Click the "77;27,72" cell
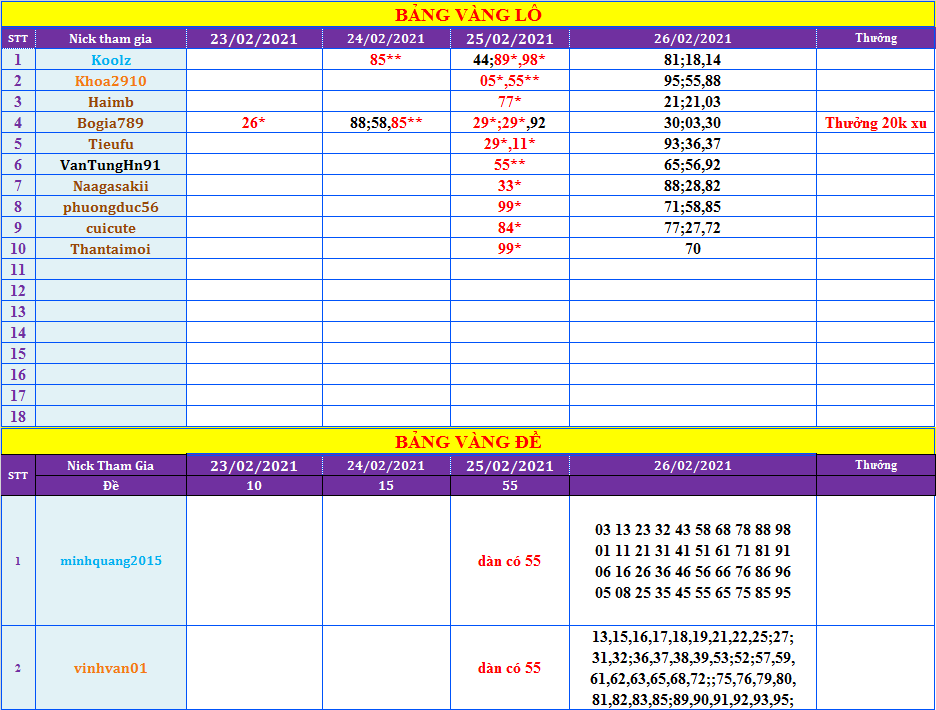 (x=692, y=228)
